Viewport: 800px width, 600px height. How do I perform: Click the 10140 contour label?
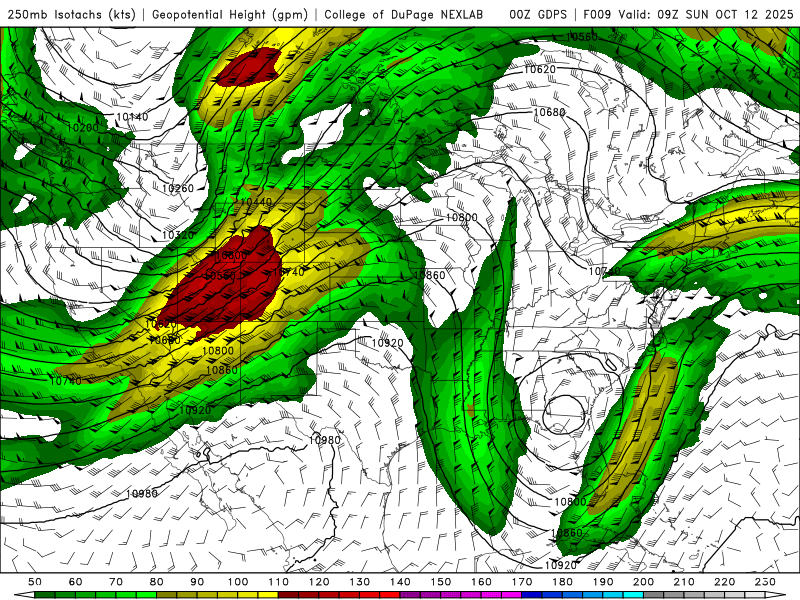pos(132,117)
